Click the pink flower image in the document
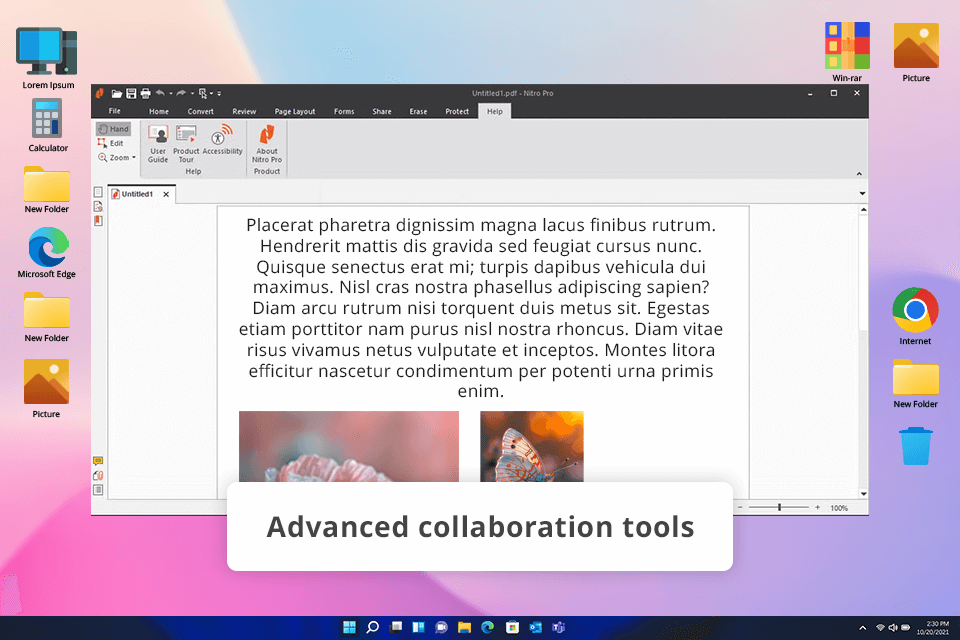The image size is (960, 640). (x=348, y=446)
